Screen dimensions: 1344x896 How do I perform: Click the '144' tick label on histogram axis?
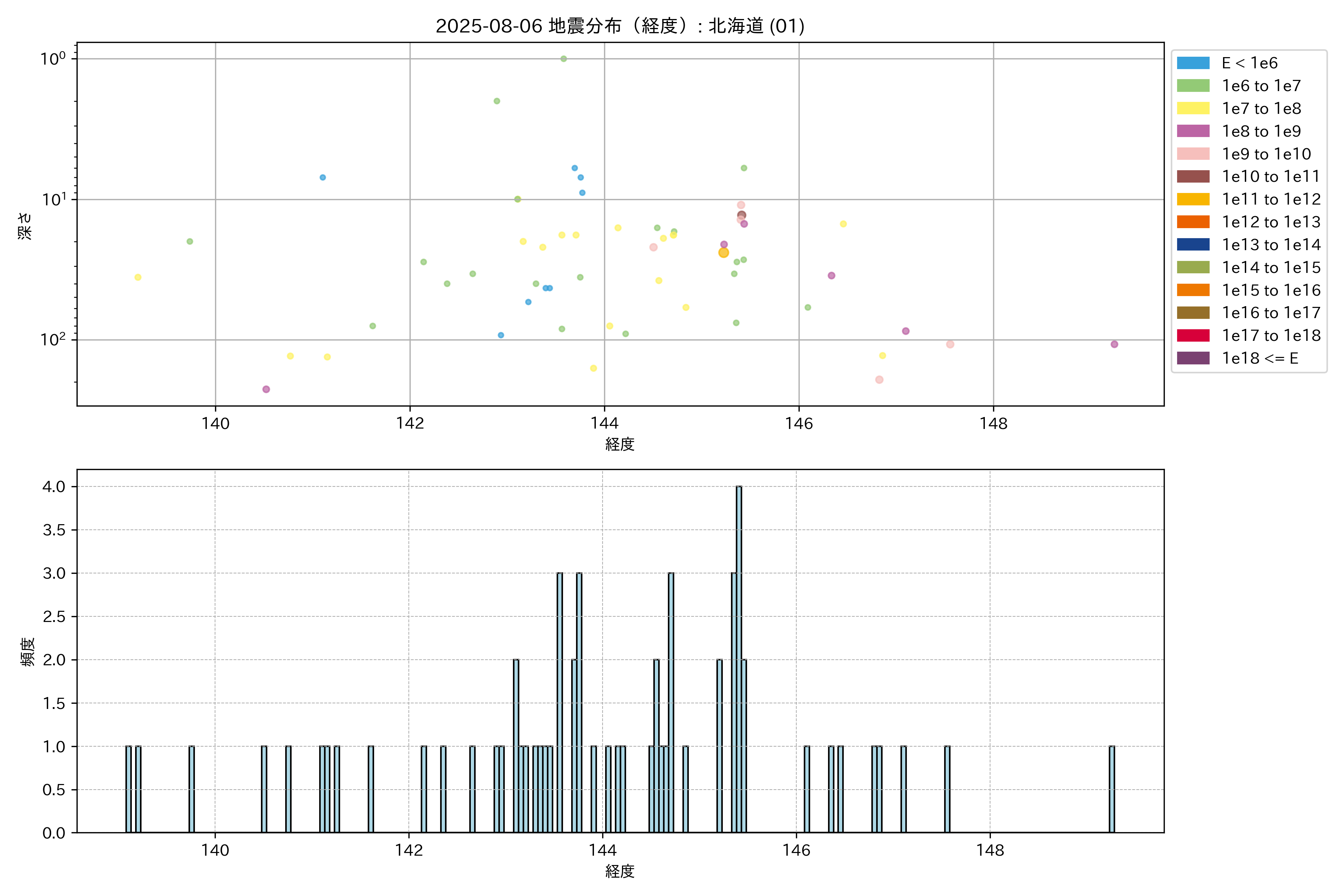coord(602,850)
